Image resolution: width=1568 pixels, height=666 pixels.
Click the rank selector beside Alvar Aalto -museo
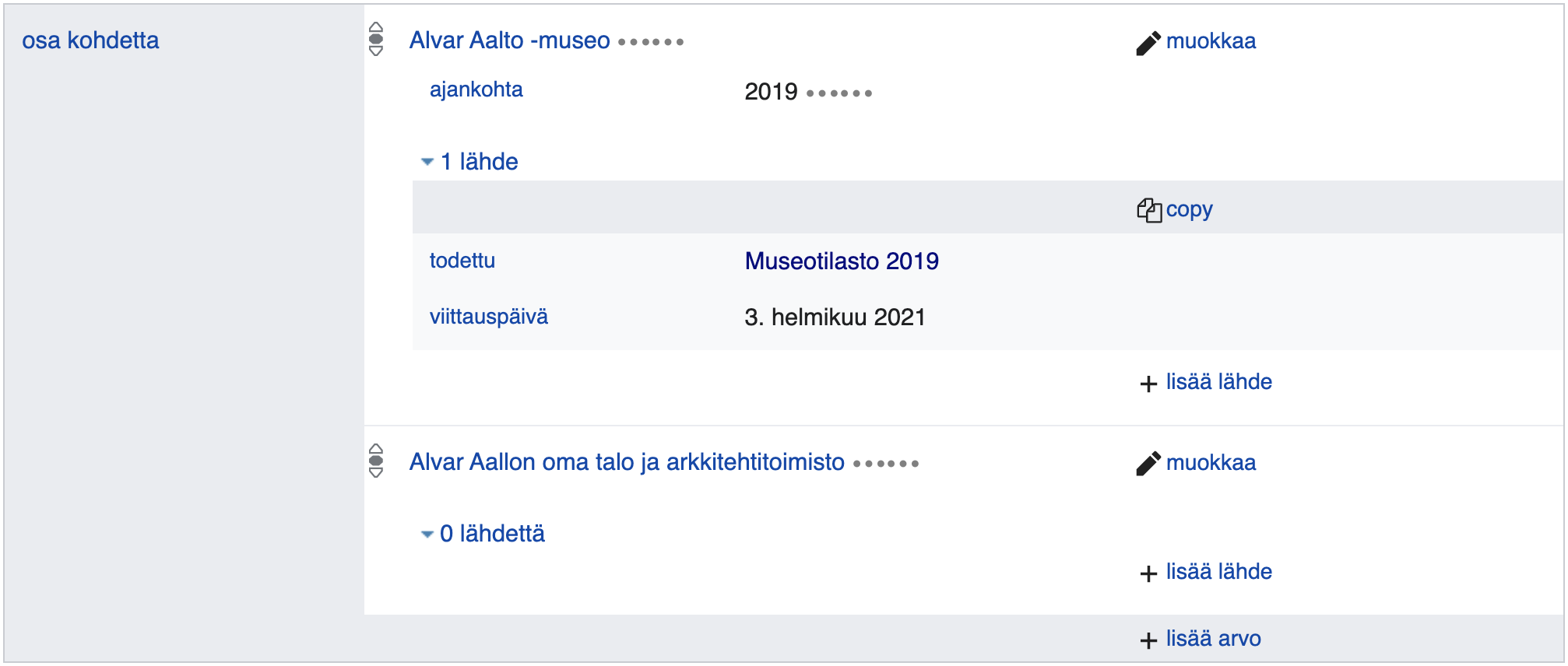(x=376, y=39)
